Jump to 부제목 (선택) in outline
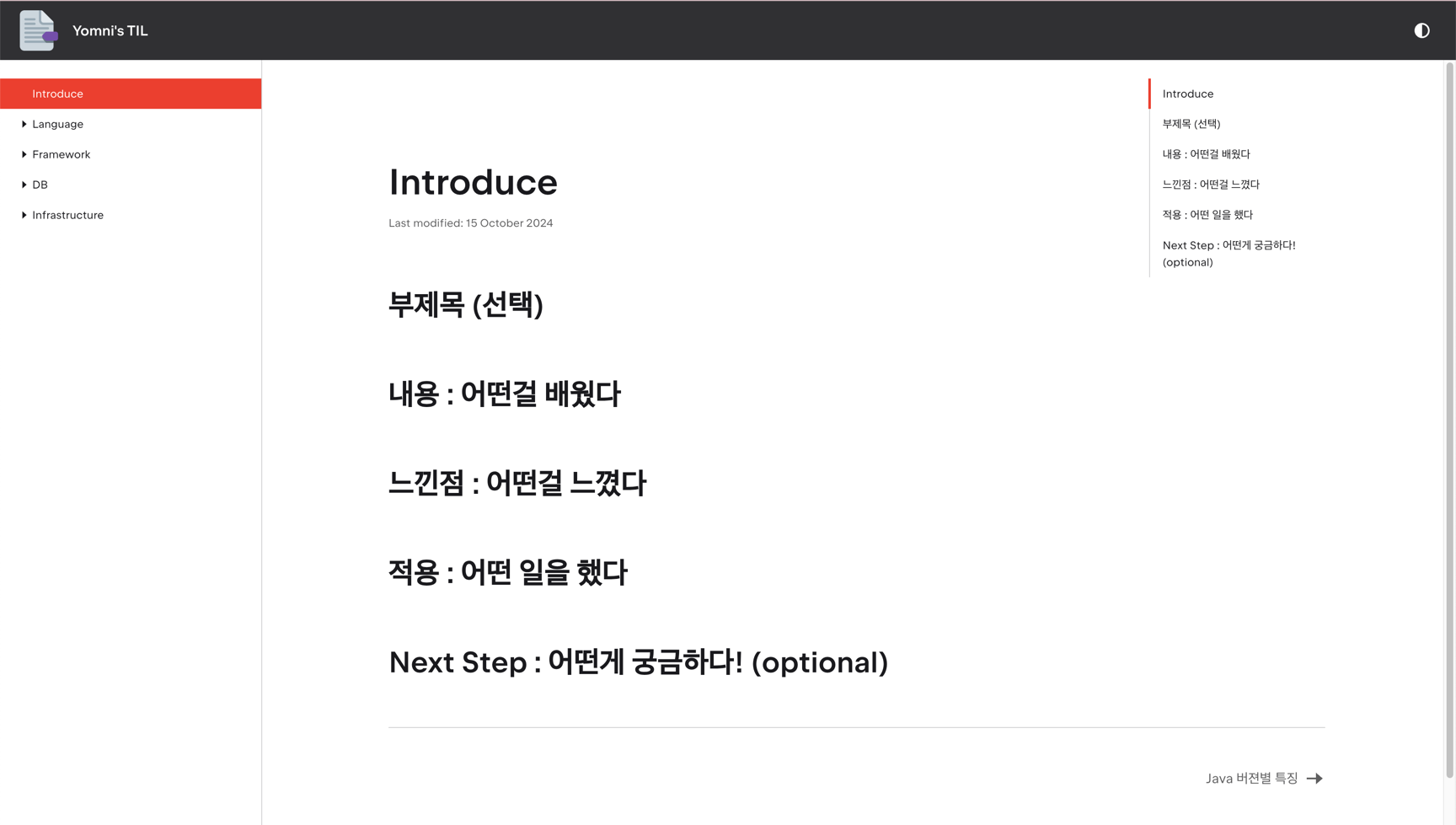 (x=1191, y=124)
